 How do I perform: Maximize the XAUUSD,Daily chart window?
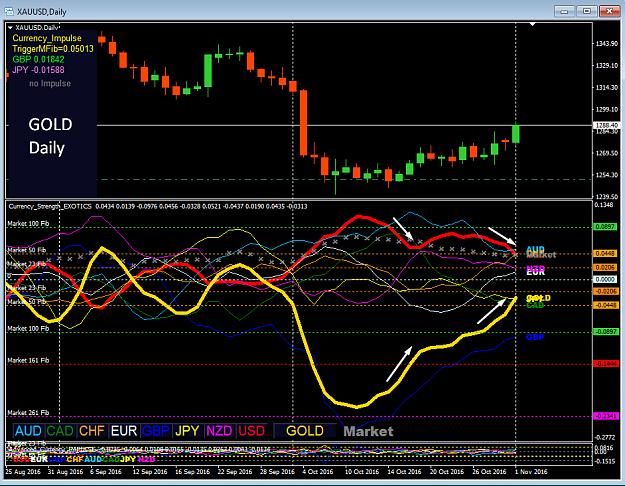(586, 11)
